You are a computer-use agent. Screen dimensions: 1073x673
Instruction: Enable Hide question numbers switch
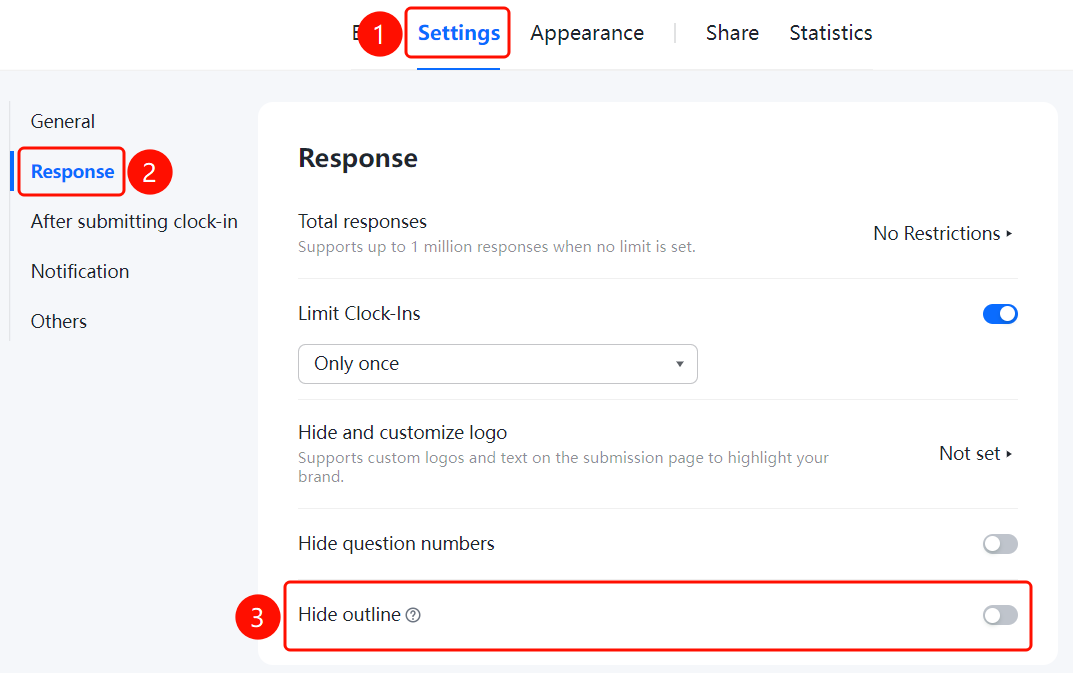(x=1000, y=544)
